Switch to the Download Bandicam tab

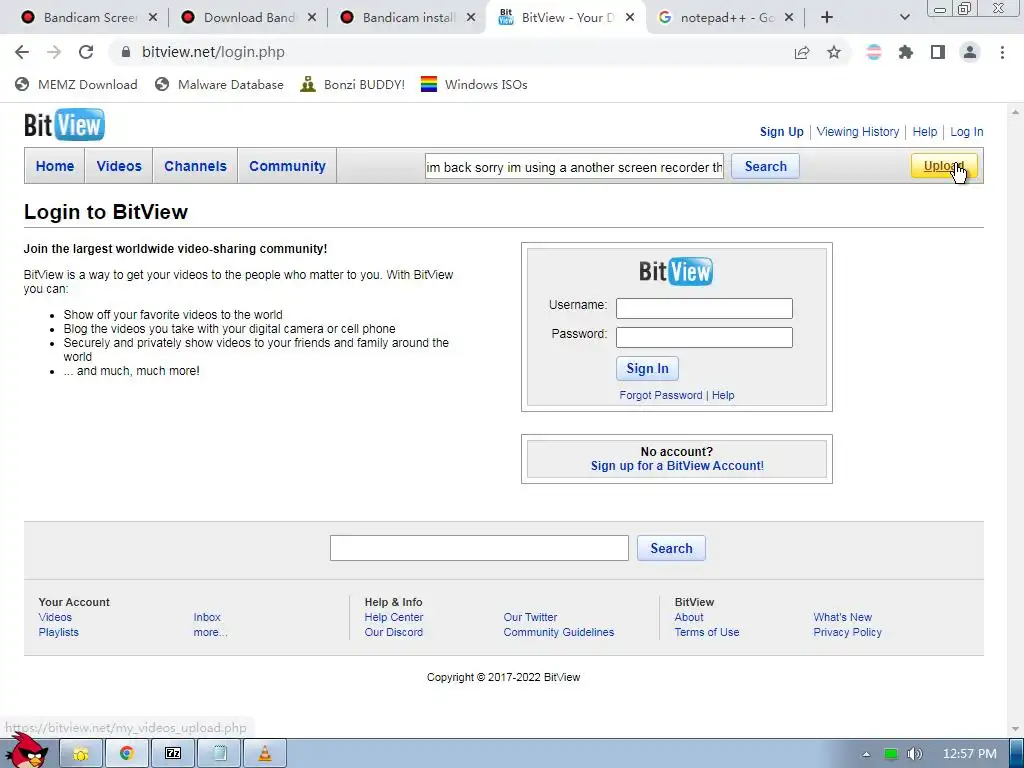(x=248, y=18)
